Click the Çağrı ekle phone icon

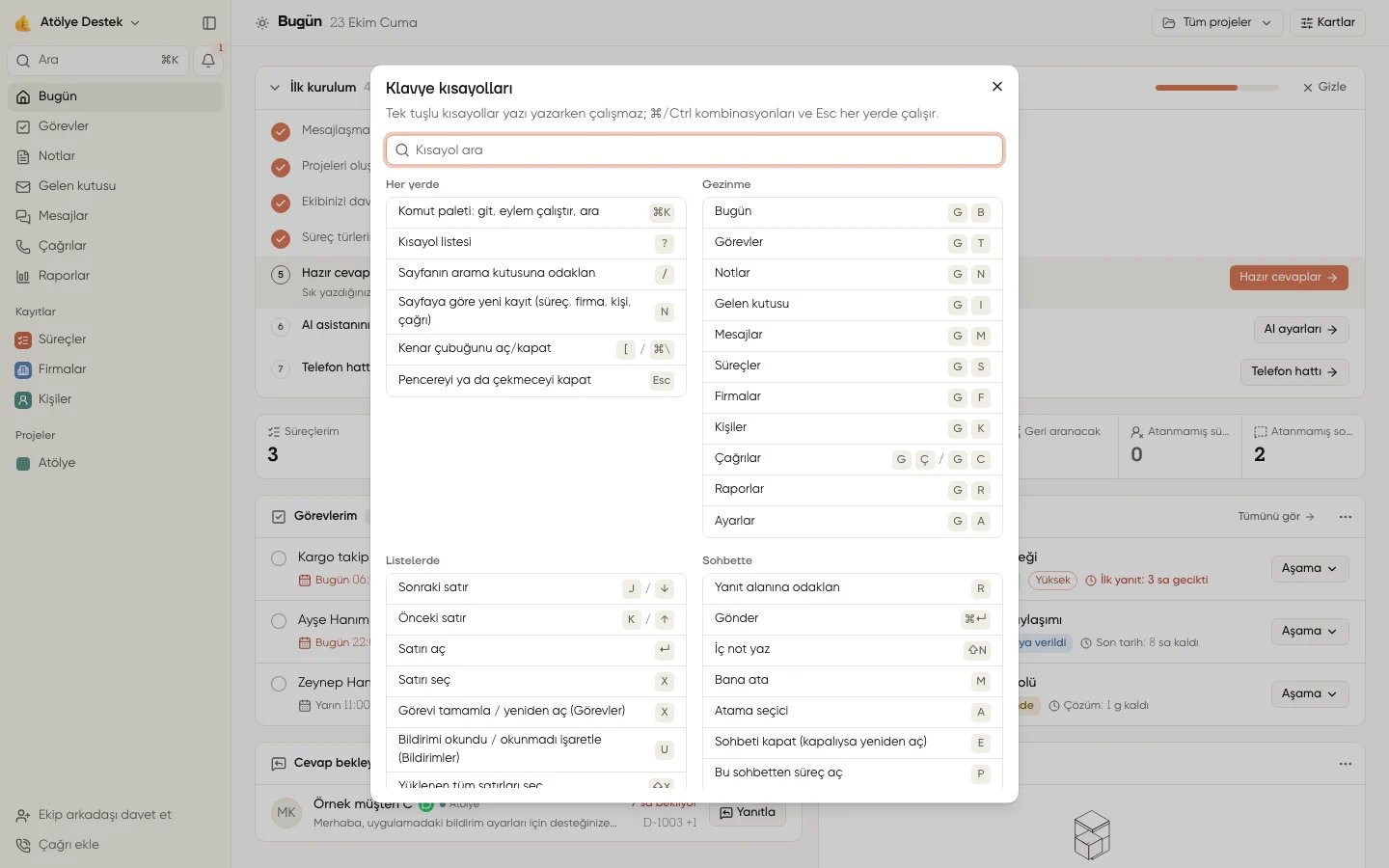(x=23, y=845)
